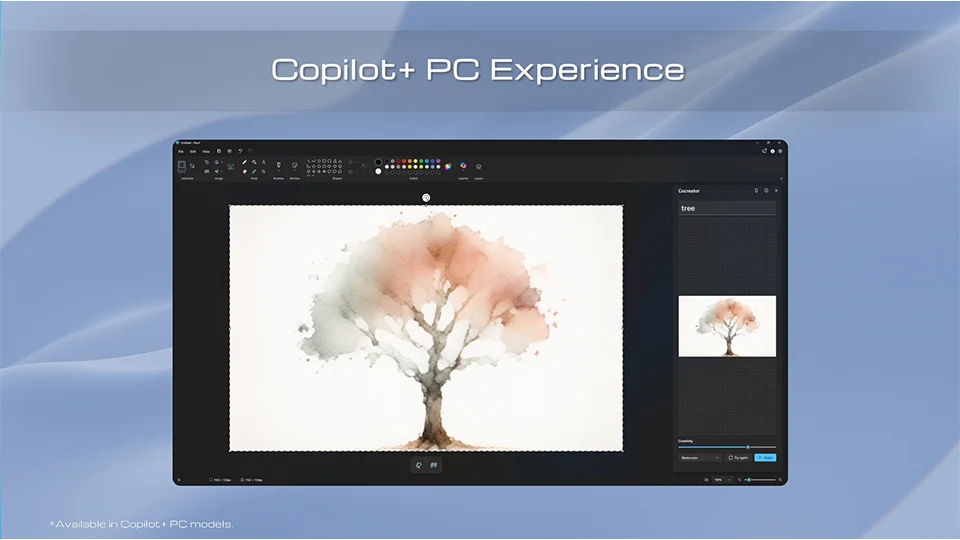The height and width of the screenshot is (540, 960).
Task: Click the Redo arrow
Action: coord(250,151)
